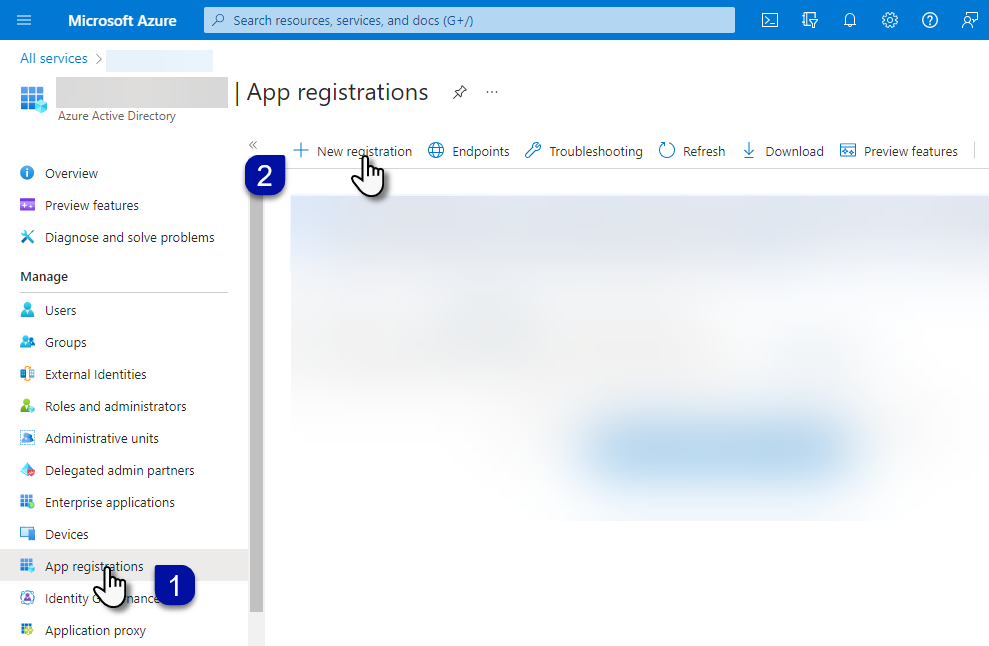Click the Endpoints text button
Screen dimensions: 989x646
coord(481,151)
